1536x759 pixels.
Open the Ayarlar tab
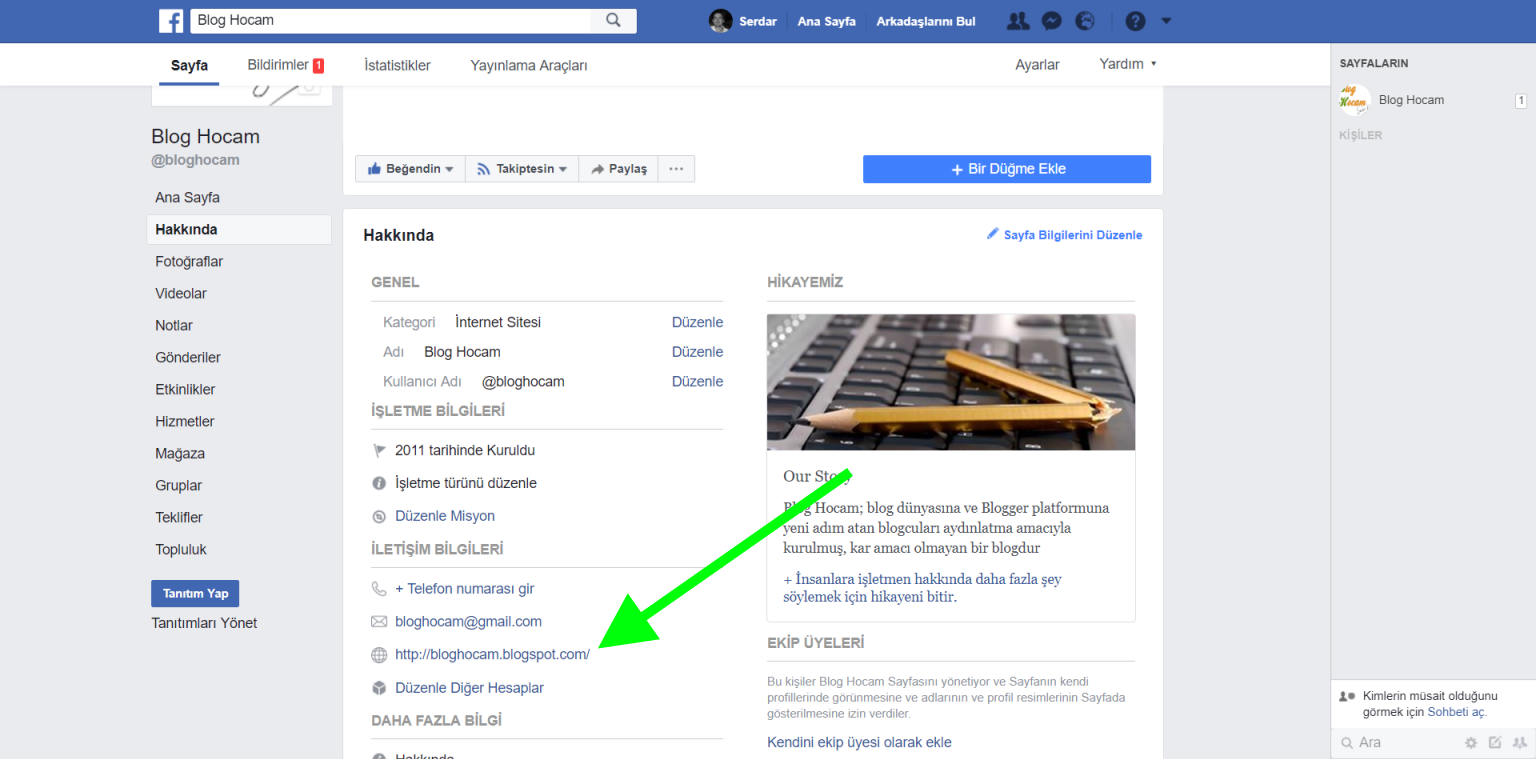[x=1037, y=64]
